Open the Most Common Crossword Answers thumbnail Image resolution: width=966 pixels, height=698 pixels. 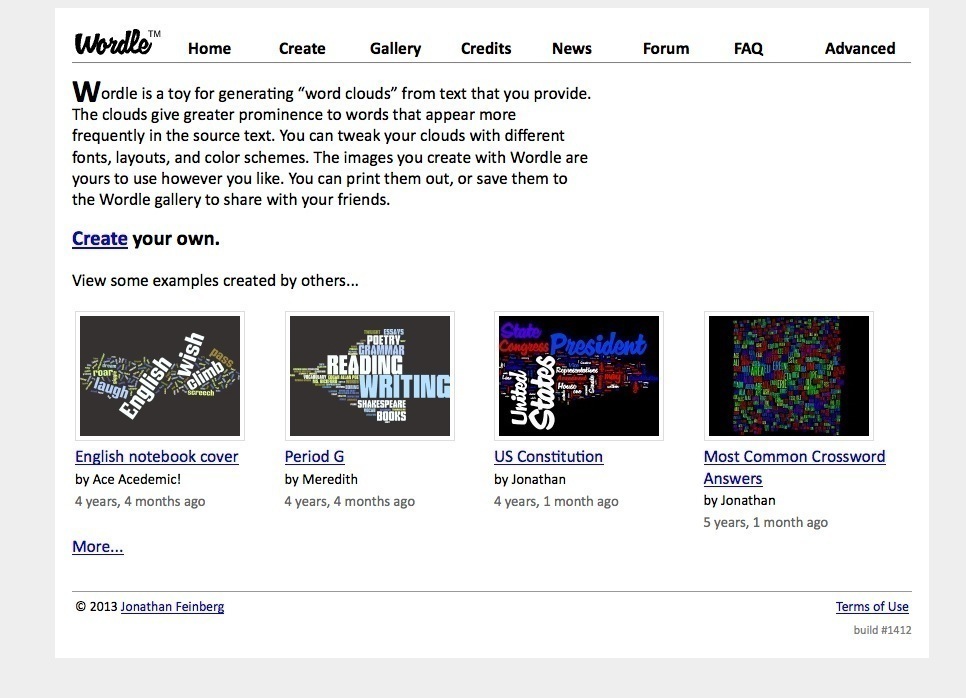point(789,376)
